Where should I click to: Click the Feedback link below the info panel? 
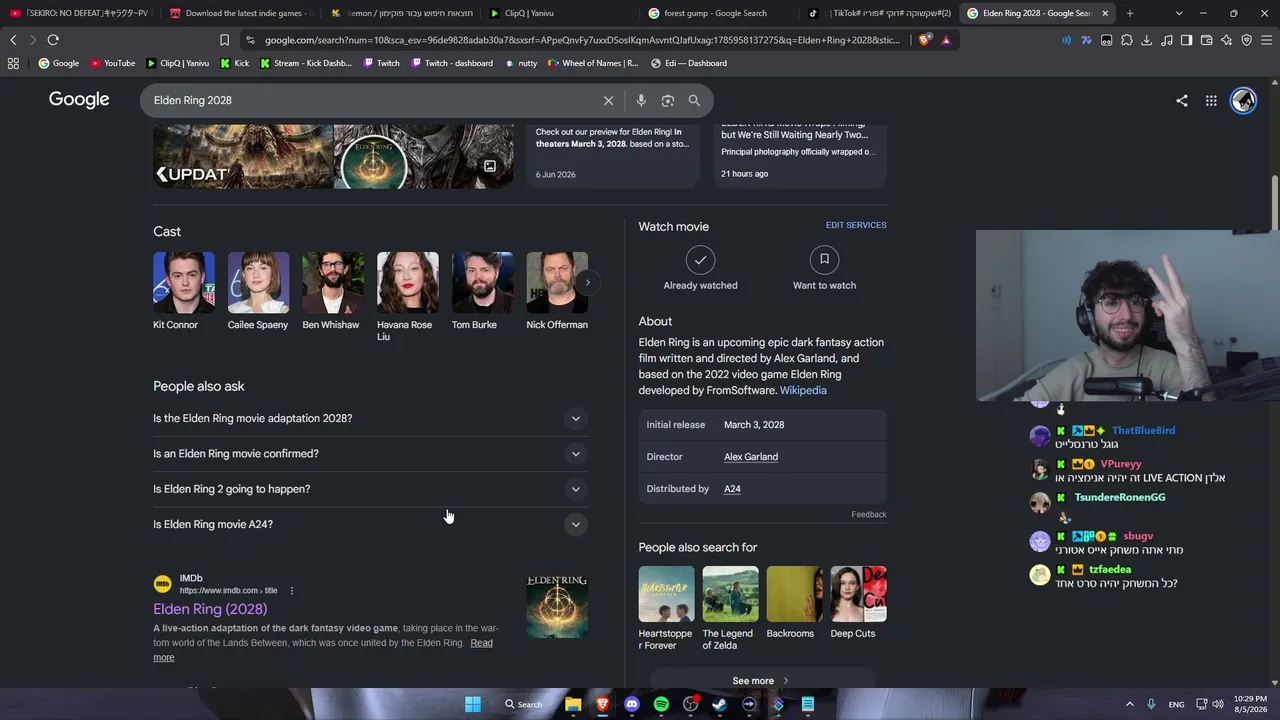(869, 515)
